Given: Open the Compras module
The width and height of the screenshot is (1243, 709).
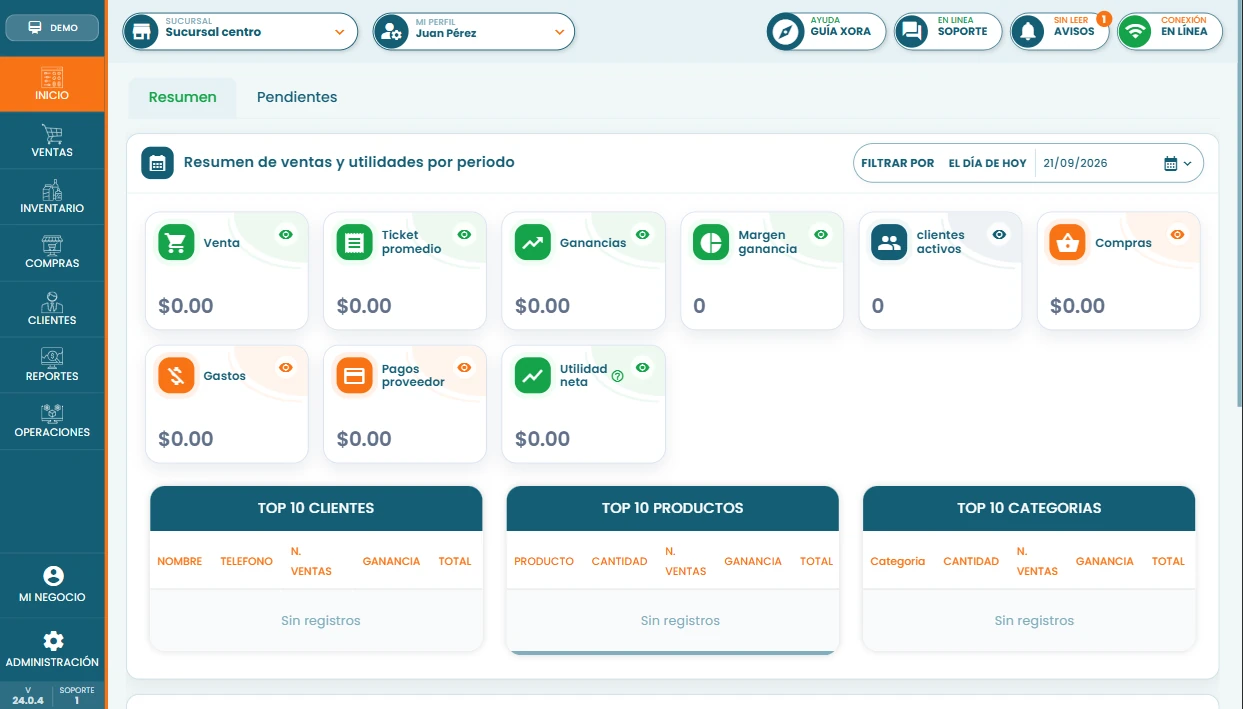Looking at the screenshot, I should click(52, 253).
